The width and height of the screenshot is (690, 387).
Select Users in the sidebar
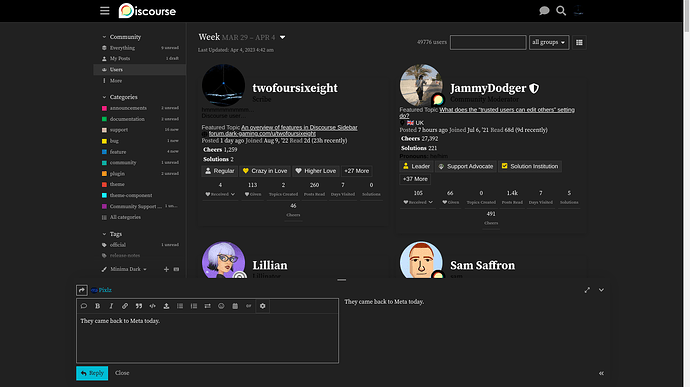pyautogui.click(x=140, y=70)
